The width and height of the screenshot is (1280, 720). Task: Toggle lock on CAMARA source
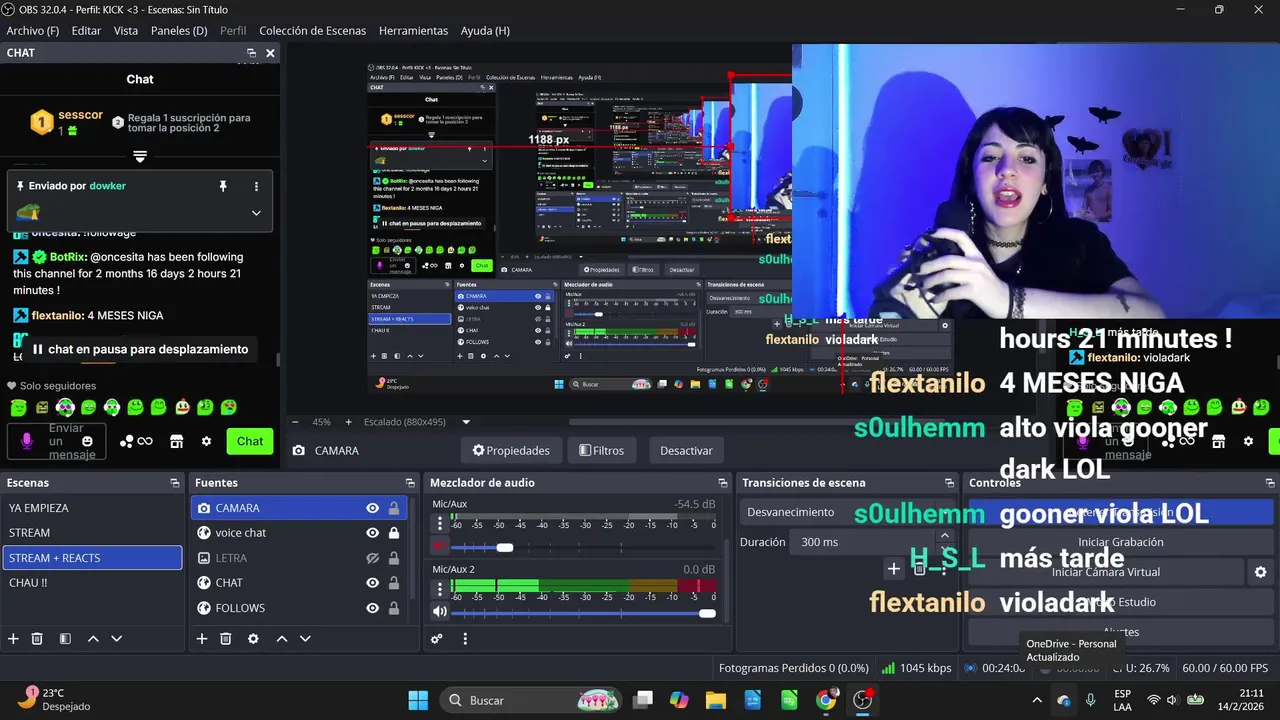[394, 508]
